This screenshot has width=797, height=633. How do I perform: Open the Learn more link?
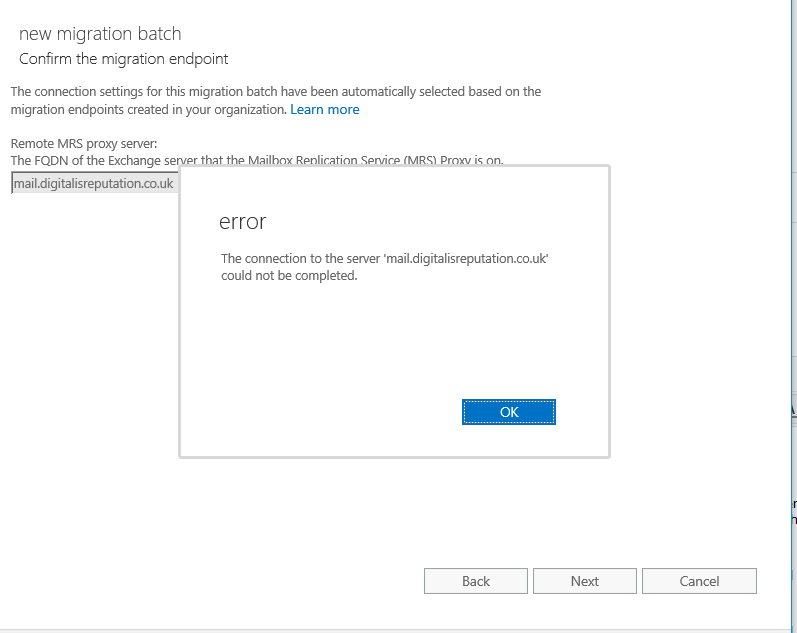coord(324,109)
